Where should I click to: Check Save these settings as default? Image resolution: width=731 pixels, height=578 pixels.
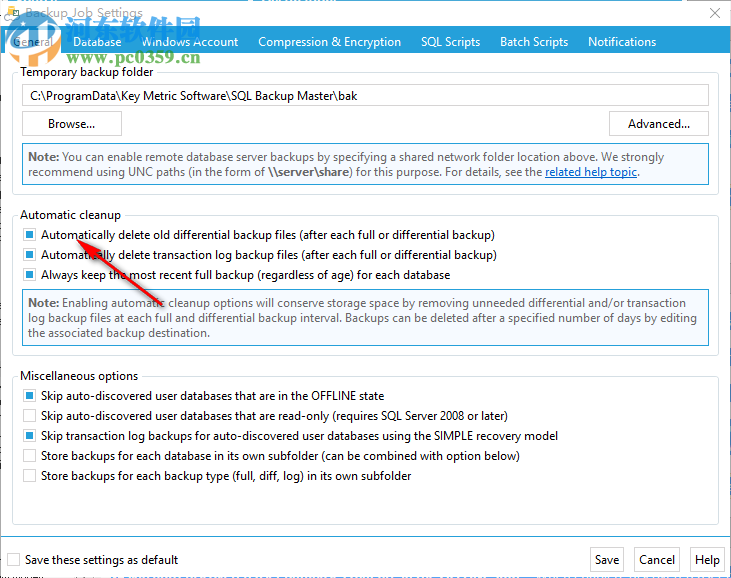click(14, 559)
